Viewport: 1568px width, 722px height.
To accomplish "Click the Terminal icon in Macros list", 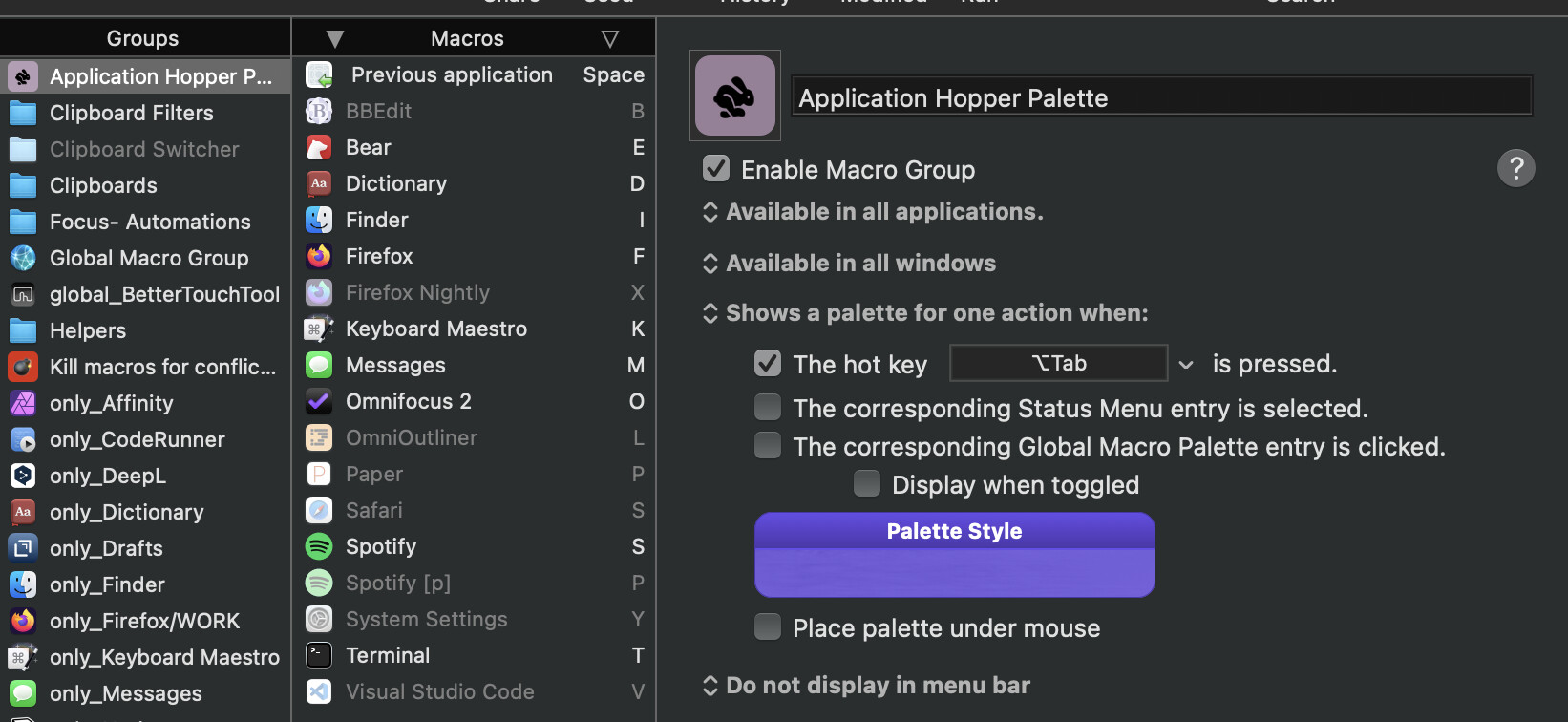I will click(x=319, y=655).
